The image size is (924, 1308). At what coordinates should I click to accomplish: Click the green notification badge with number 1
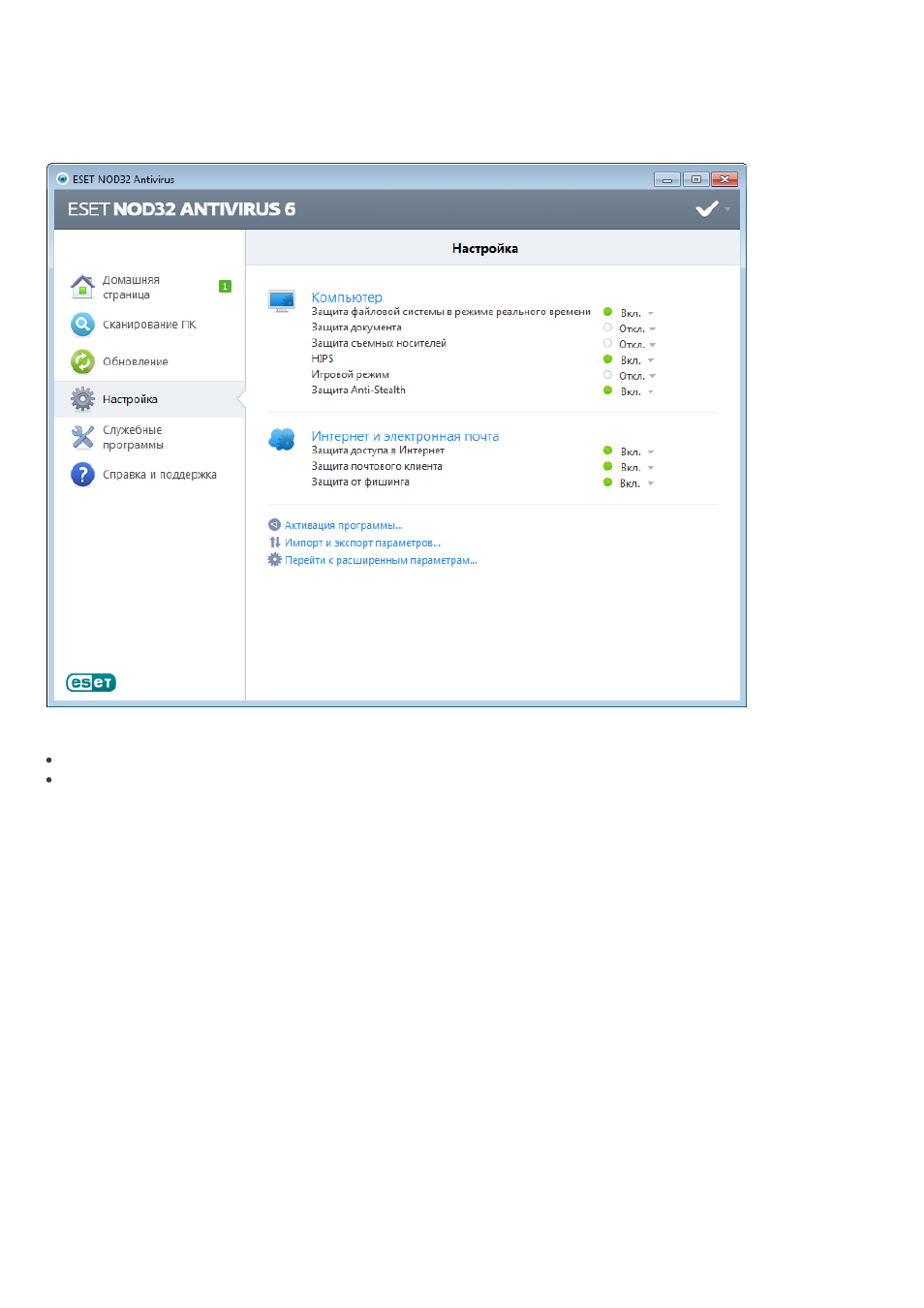click(225, 287)
